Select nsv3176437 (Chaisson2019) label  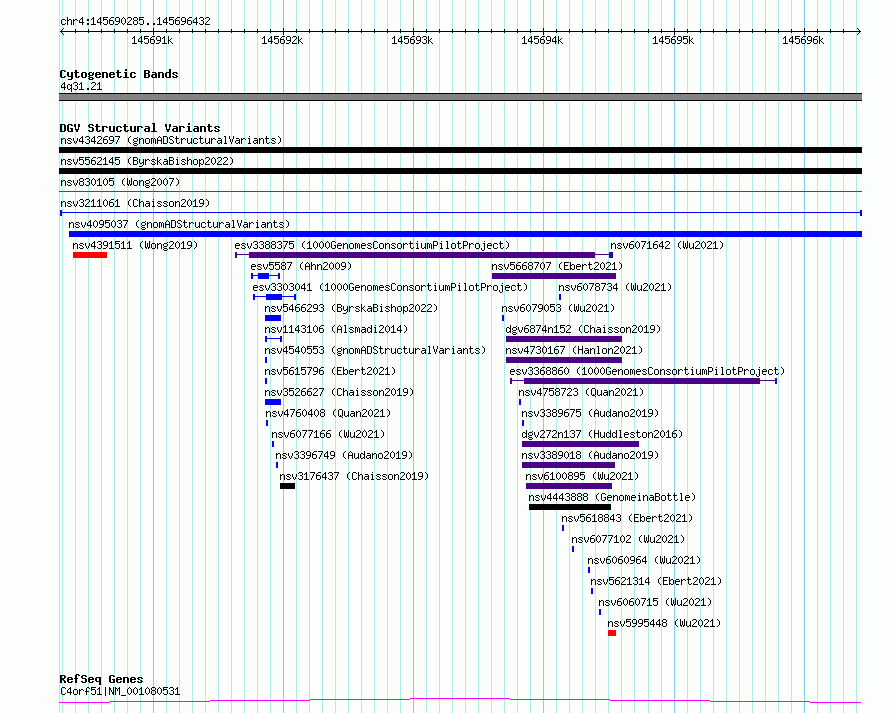pos(354,476)
